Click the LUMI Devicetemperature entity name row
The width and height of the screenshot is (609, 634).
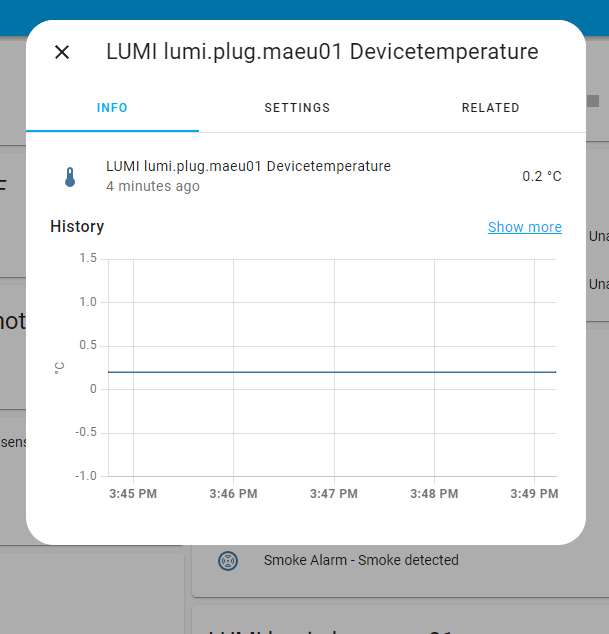pyautogui.click(x=248, y=166)
